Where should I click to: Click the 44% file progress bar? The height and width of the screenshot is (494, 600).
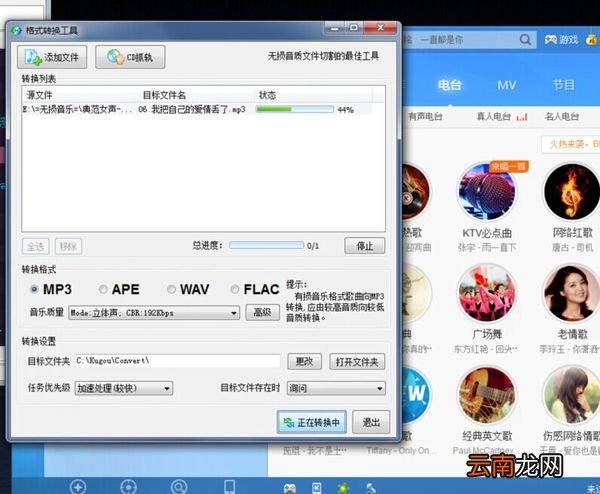[x=294, y=109]
